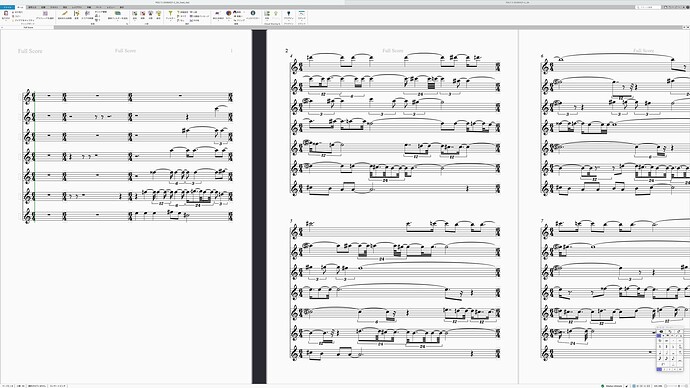The height and width of the screenshot is (388, 690).
Task: Click the rest button on keypad
Action: point(663,364)
